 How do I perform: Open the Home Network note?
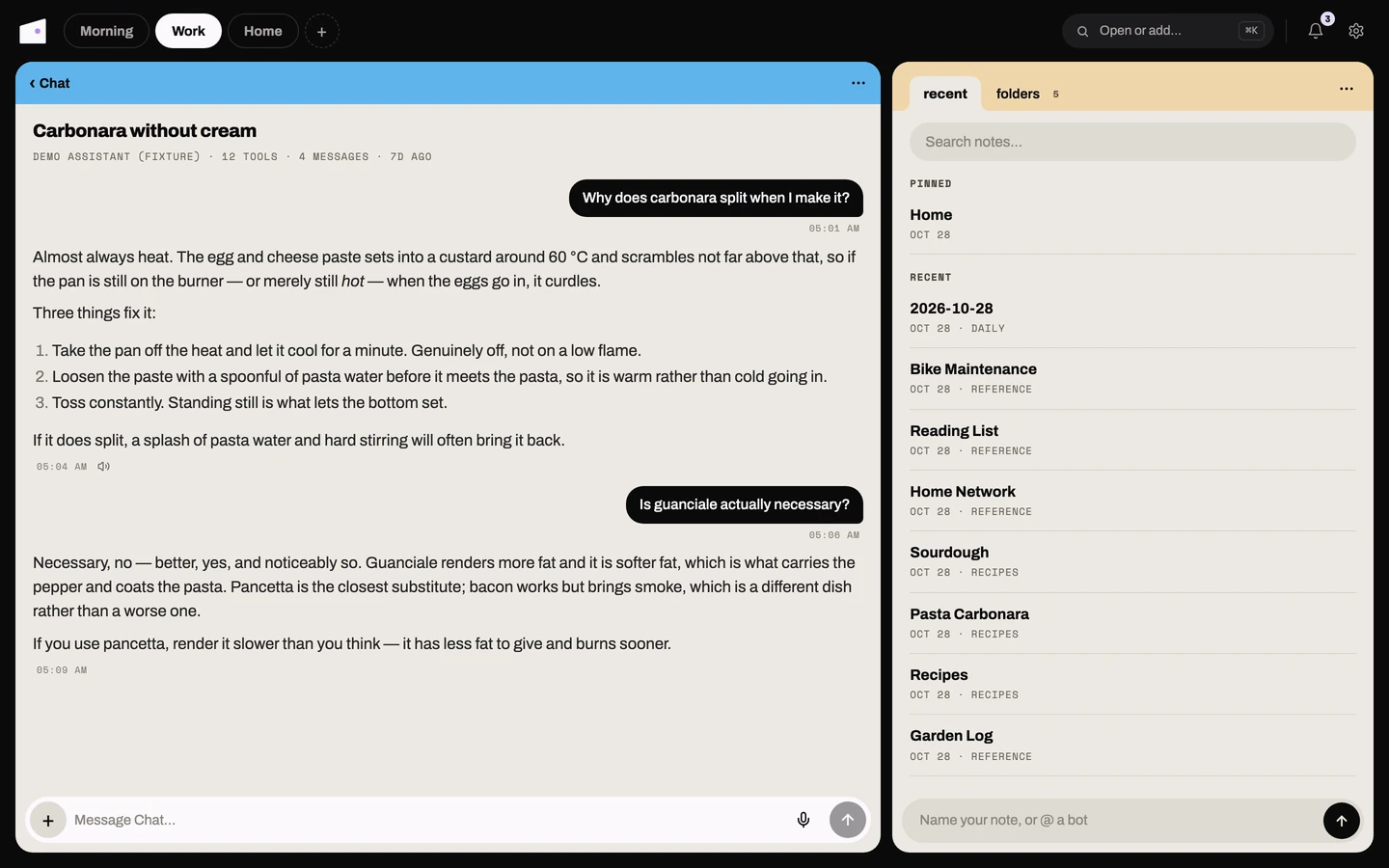[1132, 501]
